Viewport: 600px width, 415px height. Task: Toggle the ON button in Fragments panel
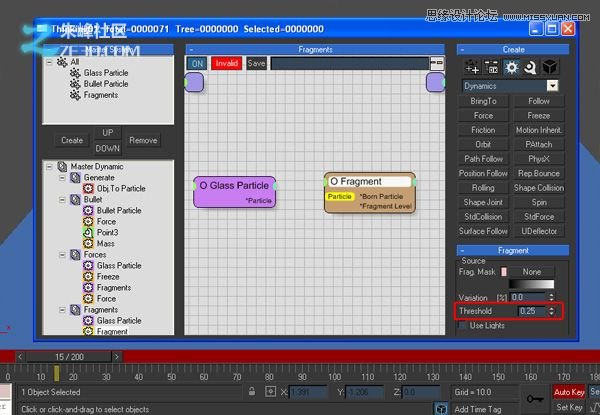197,63
